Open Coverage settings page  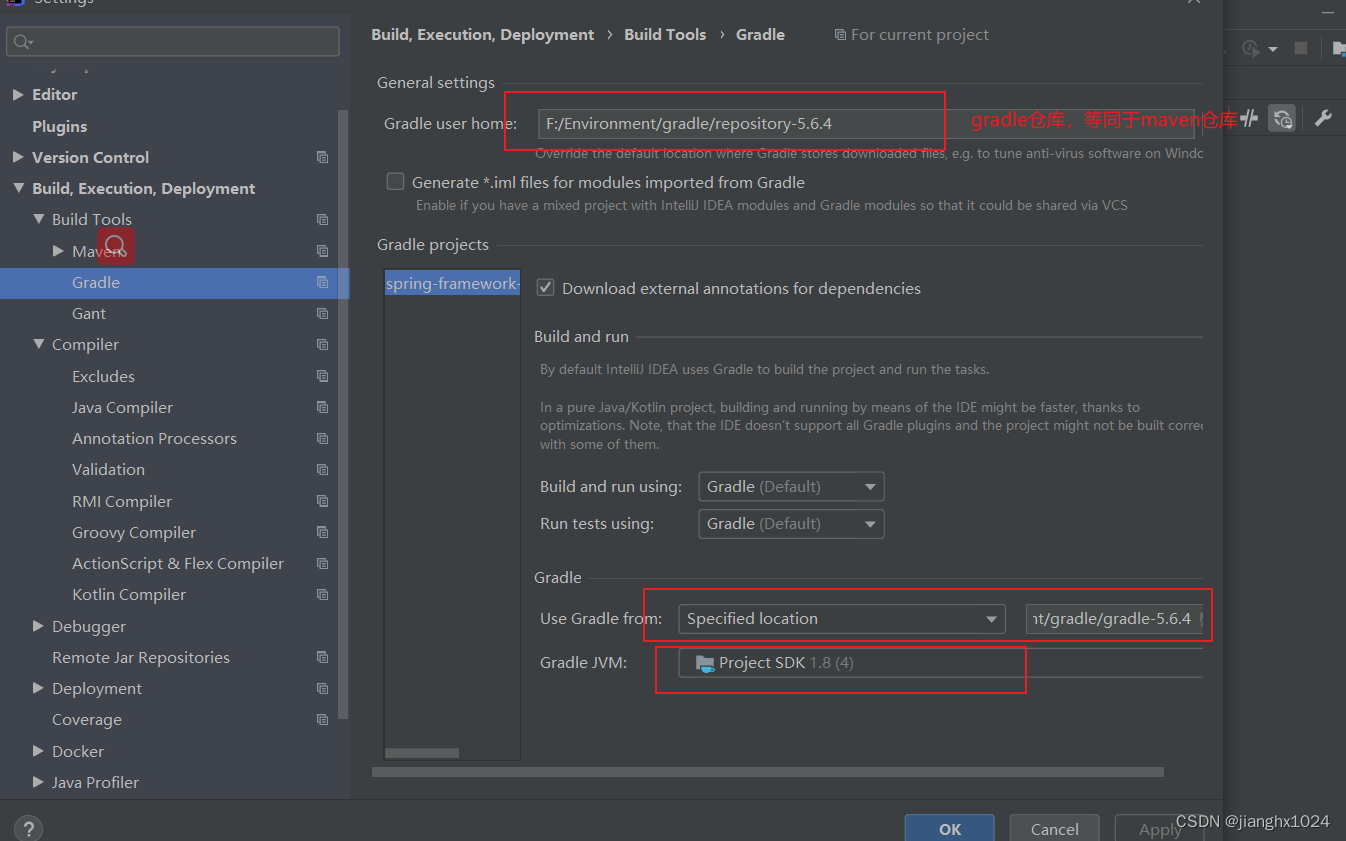(87, 719)
